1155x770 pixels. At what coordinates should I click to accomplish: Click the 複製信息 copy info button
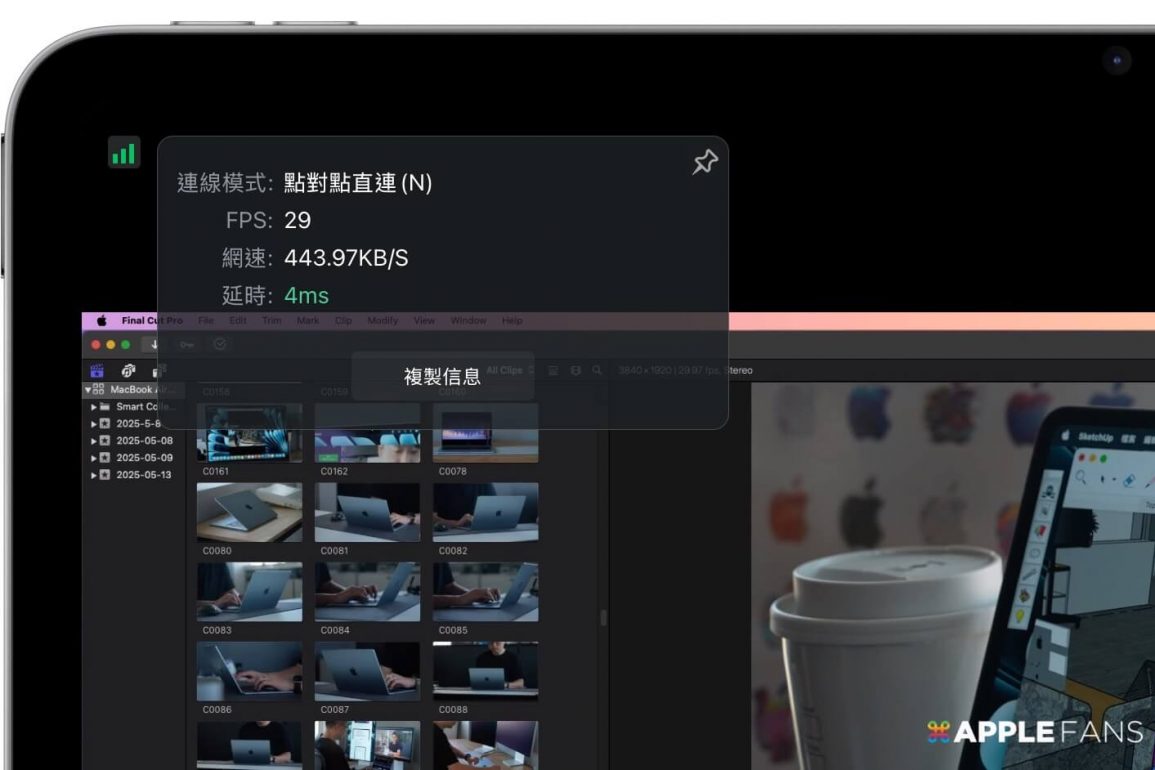[x=442, y=376]
